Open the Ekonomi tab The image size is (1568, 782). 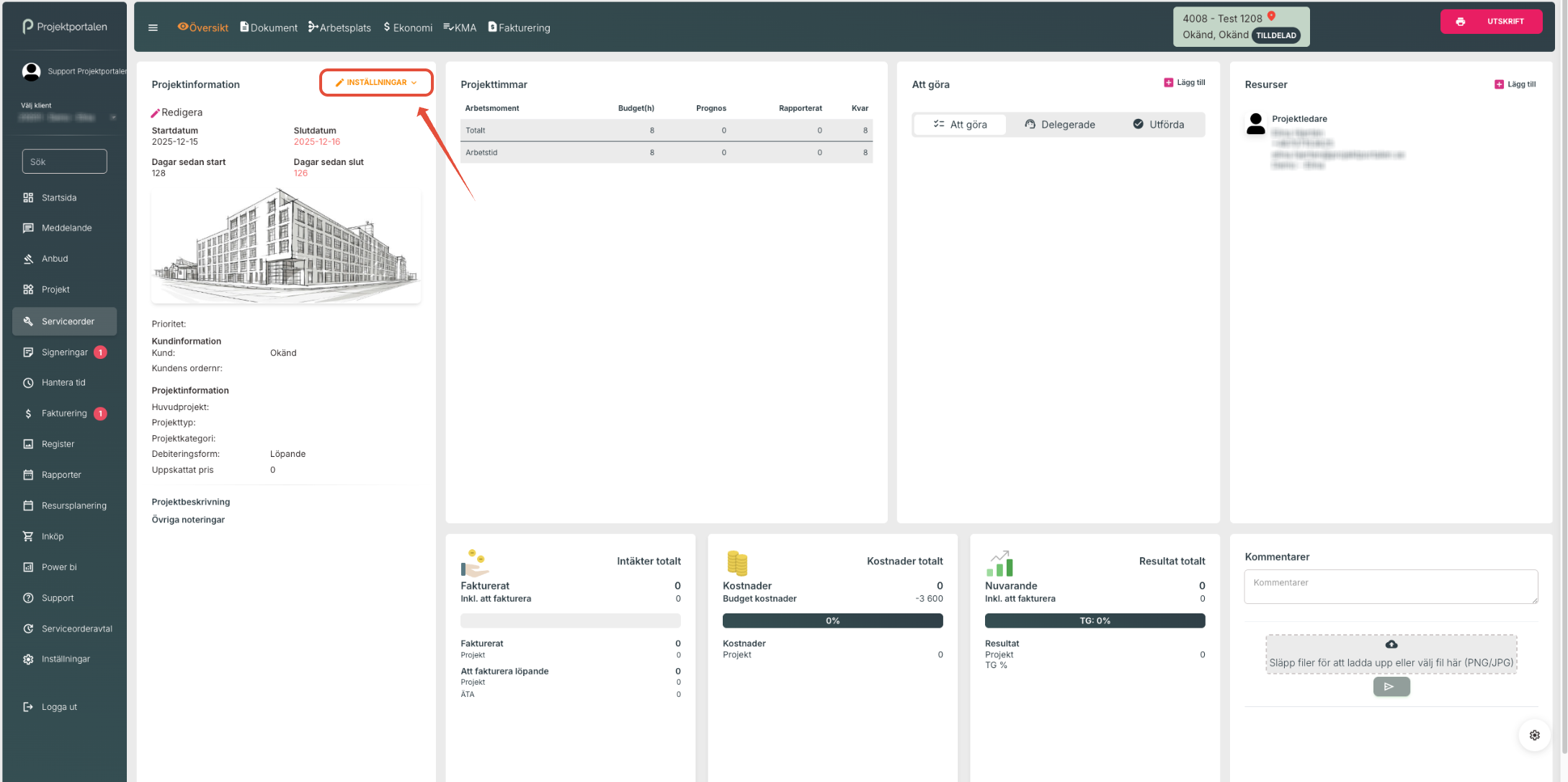click(408, 27)
